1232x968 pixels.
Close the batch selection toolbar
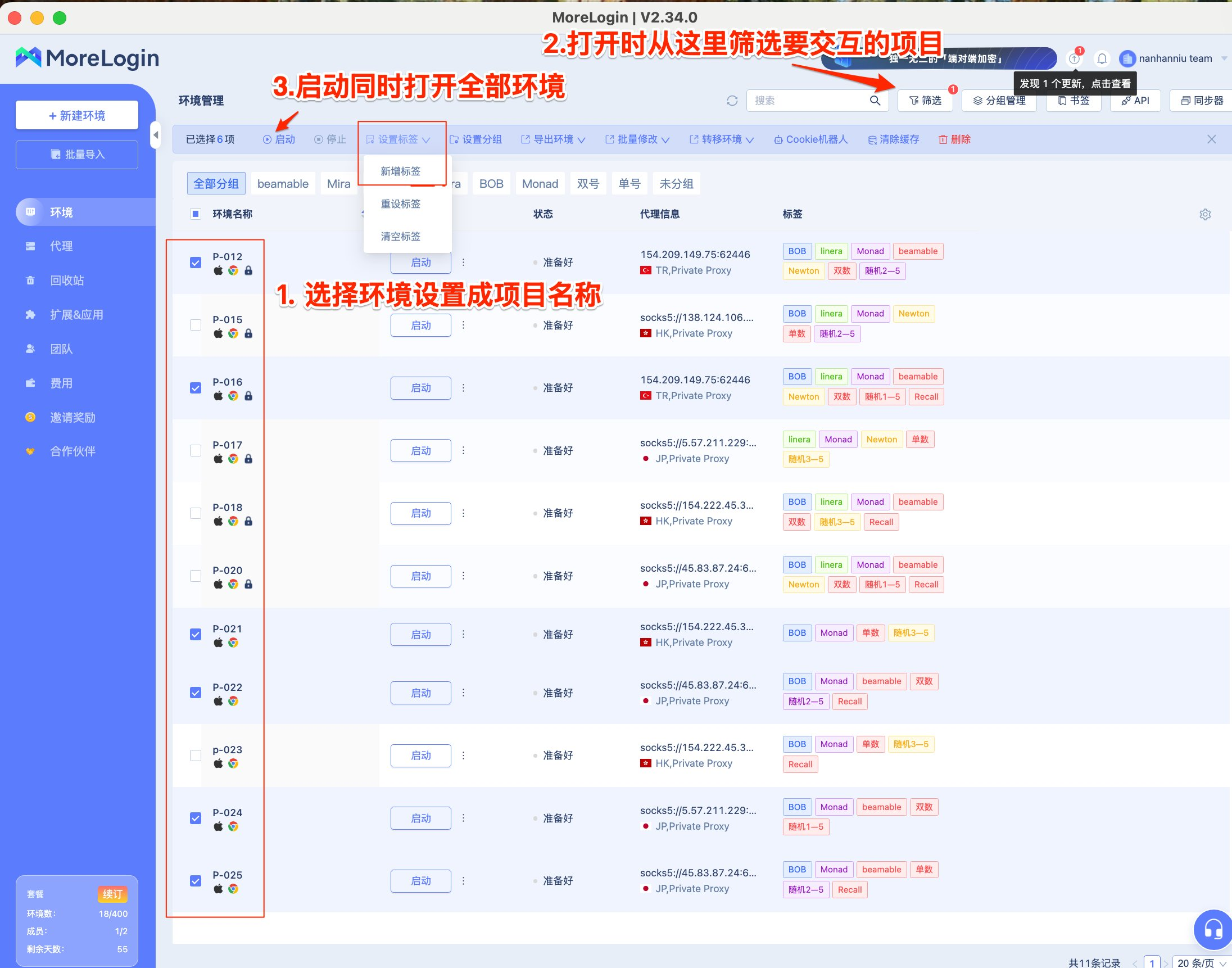1211,139
